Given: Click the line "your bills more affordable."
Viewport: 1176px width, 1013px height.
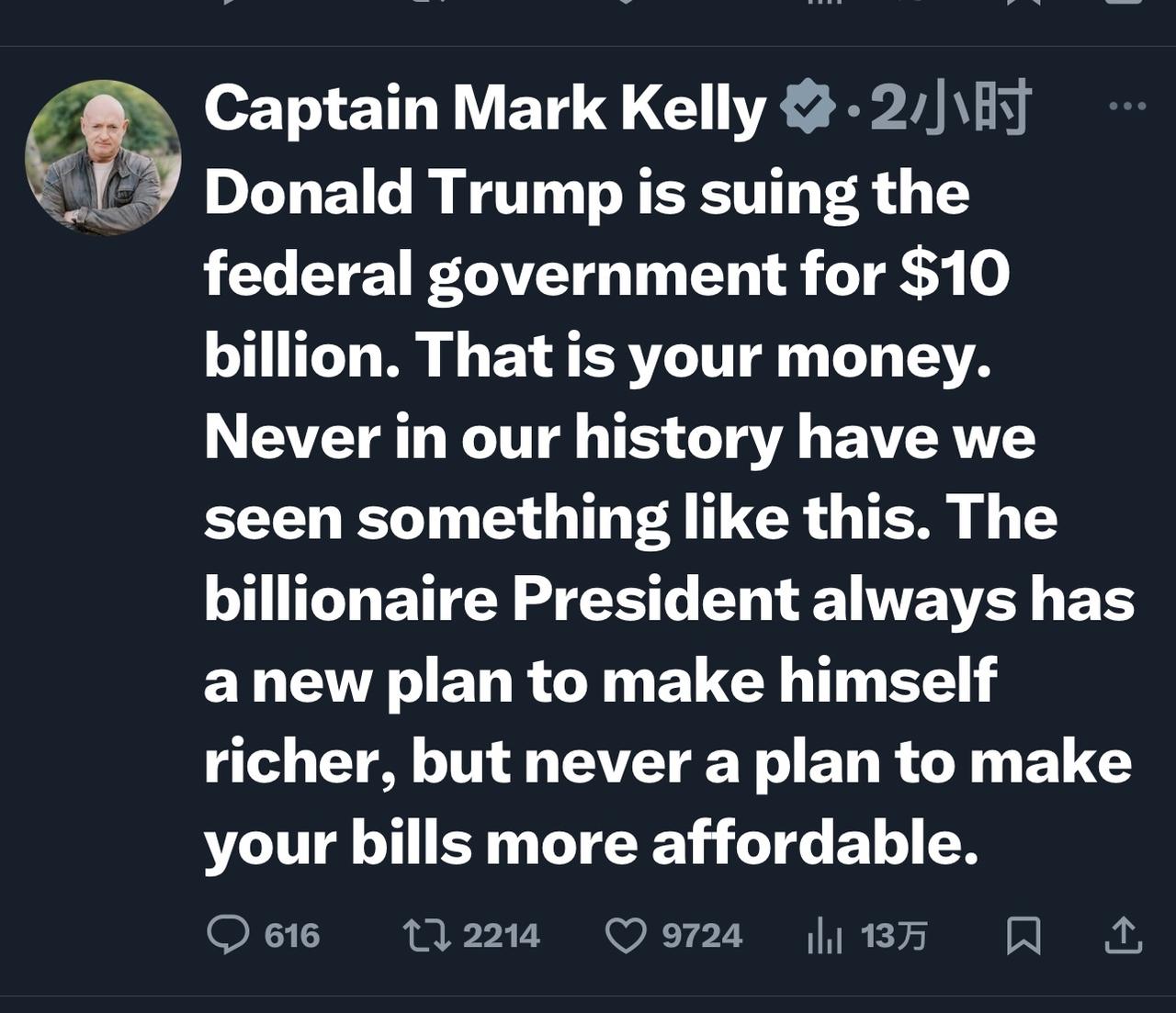Looking at the screenshot, I should [591, 843].
